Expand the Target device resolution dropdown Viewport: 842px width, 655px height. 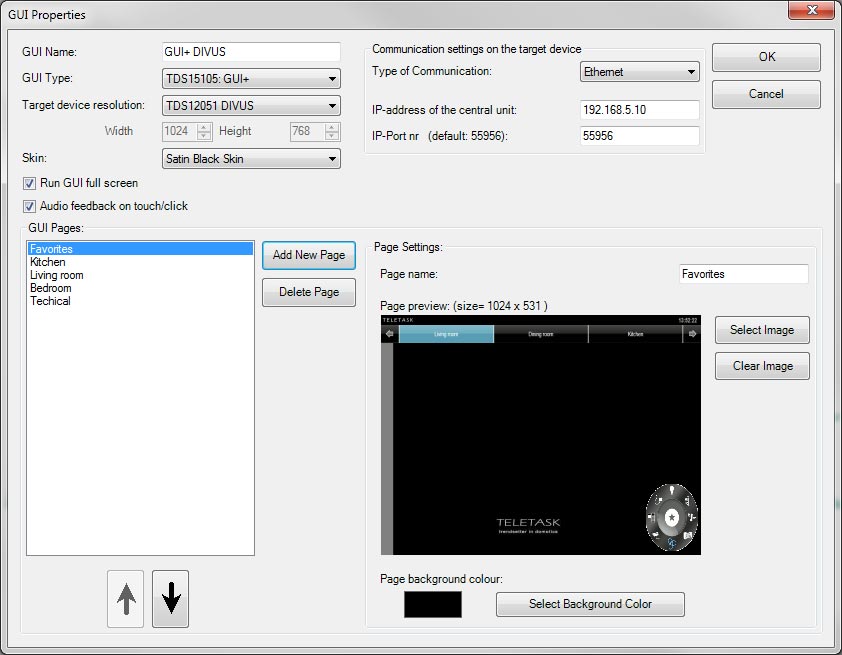(x=251, y=106)
